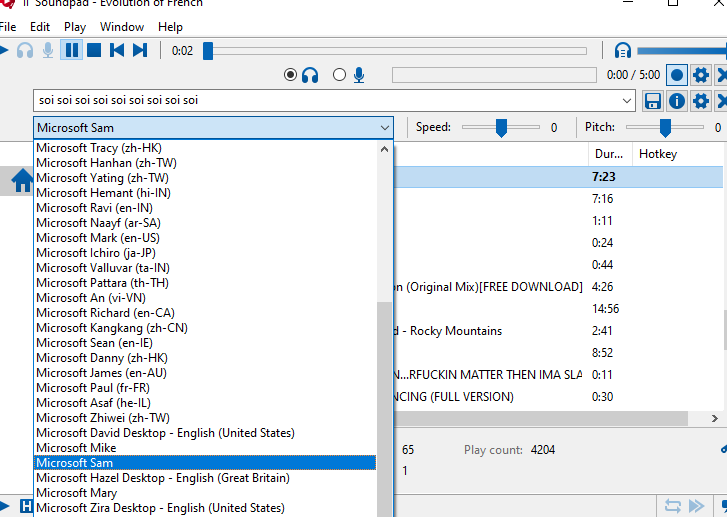Open the Edit menu
This screenshot has width=727, height=517.
coord(40,27)
